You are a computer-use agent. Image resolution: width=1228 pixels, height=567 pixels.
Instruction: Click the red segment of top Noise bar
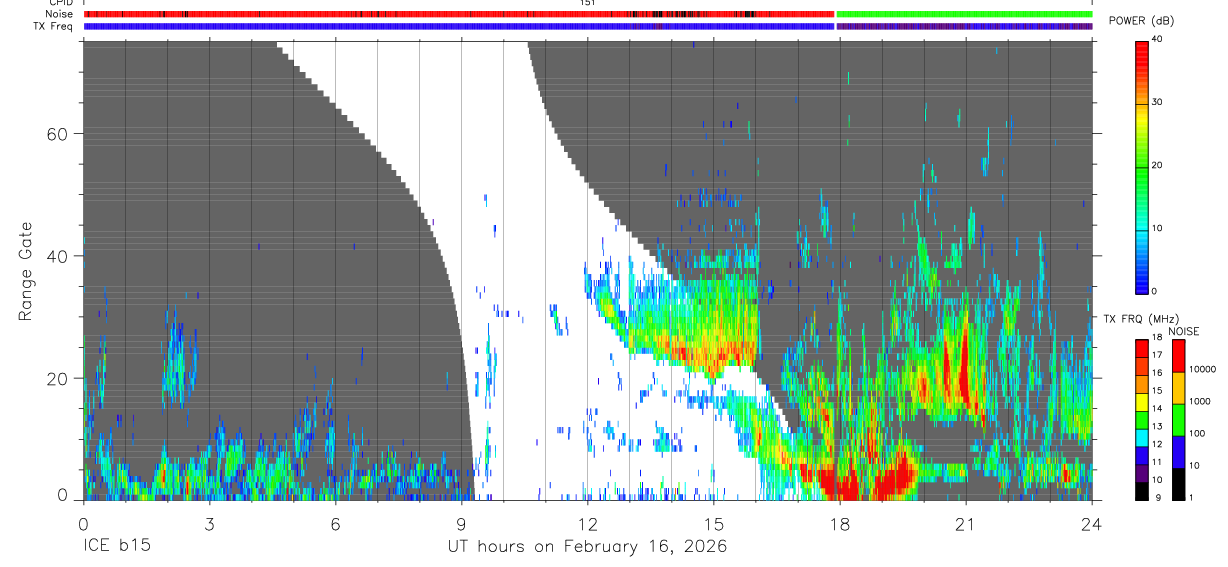click(459, 14)
